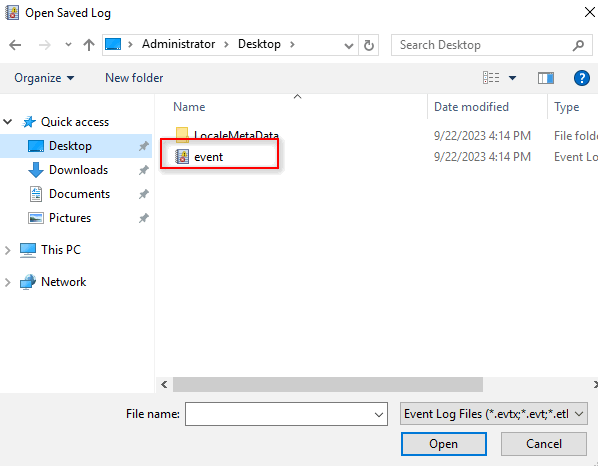Navigate up one folder level
This screenshot has height=466, width=598.
coord(89,45)
